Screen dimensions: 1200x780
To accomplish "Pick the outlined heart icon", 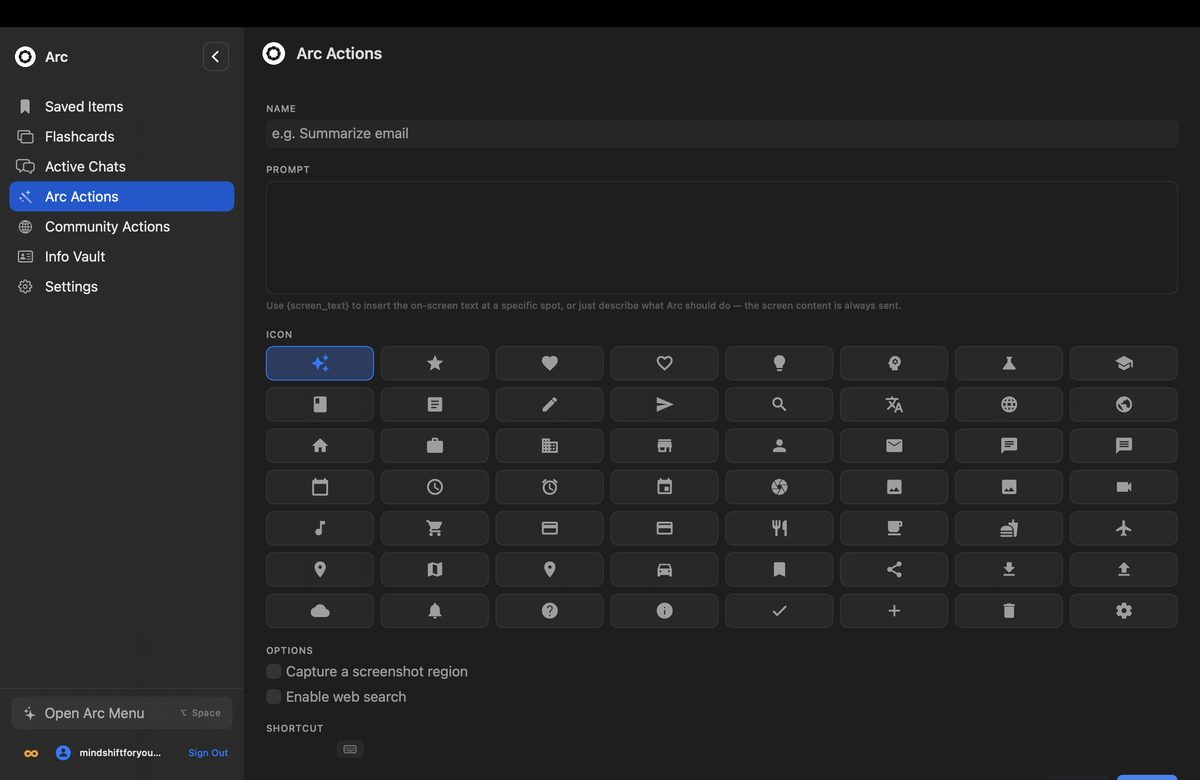I will (665, 363).
